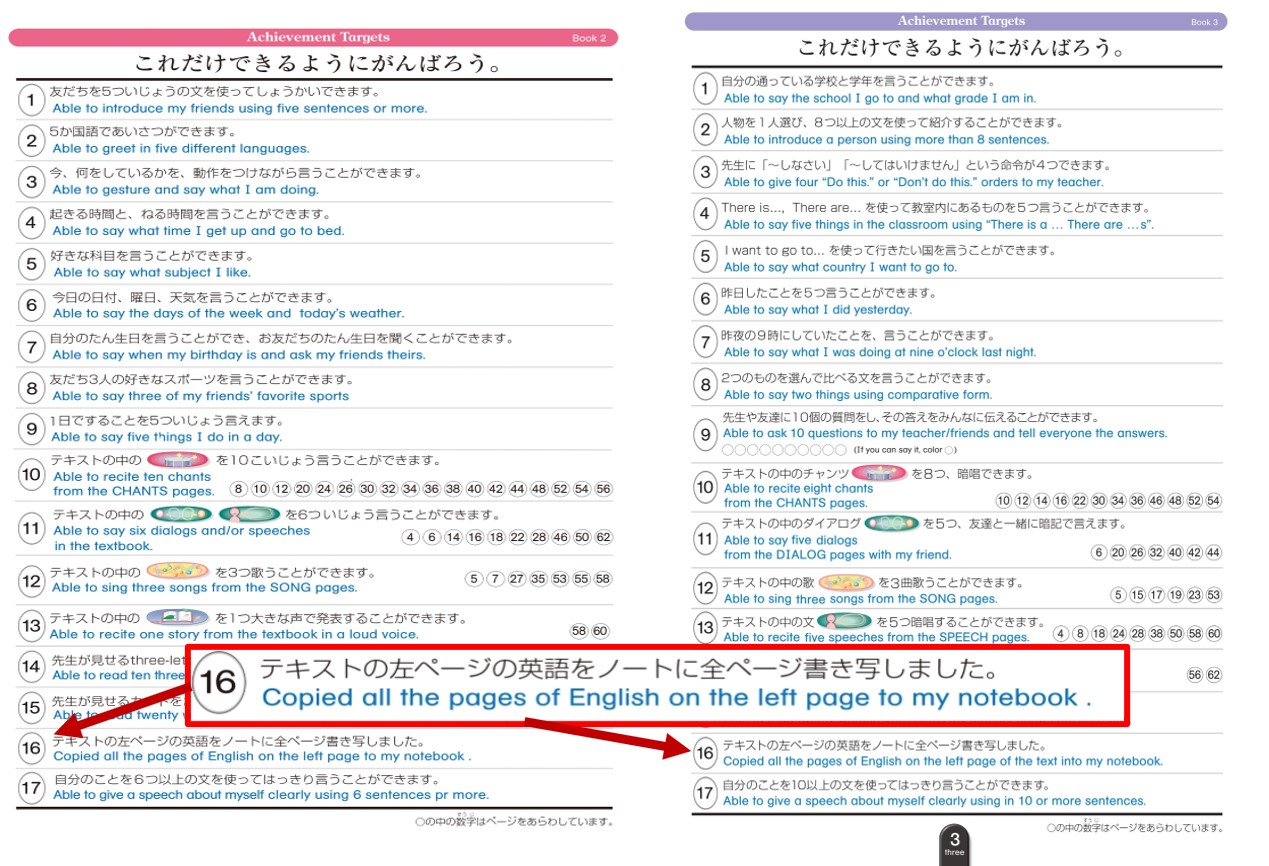
Task: Click 'Able to say when my birthday is' line
Action: [x=238, y=355]
